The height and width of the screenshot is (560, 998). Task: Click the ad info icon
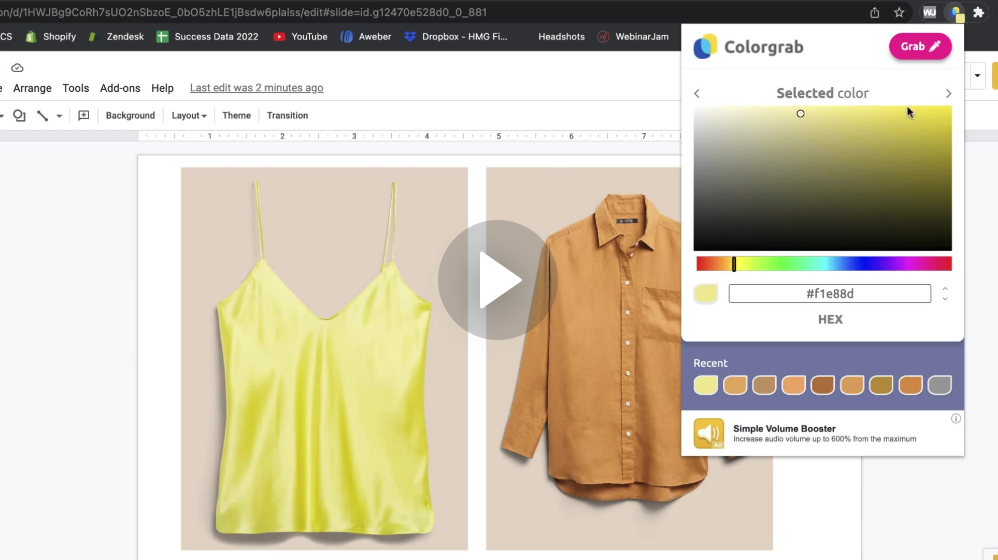click(x=956, y=419)
